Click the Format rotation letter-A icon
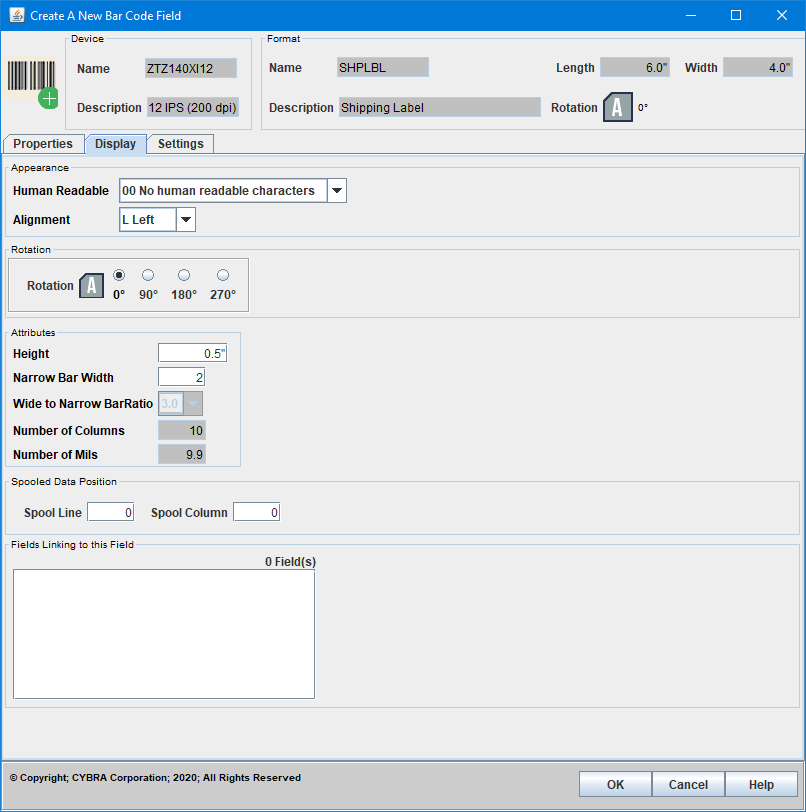This screenshot has height=812, width=806. [617, 107]
